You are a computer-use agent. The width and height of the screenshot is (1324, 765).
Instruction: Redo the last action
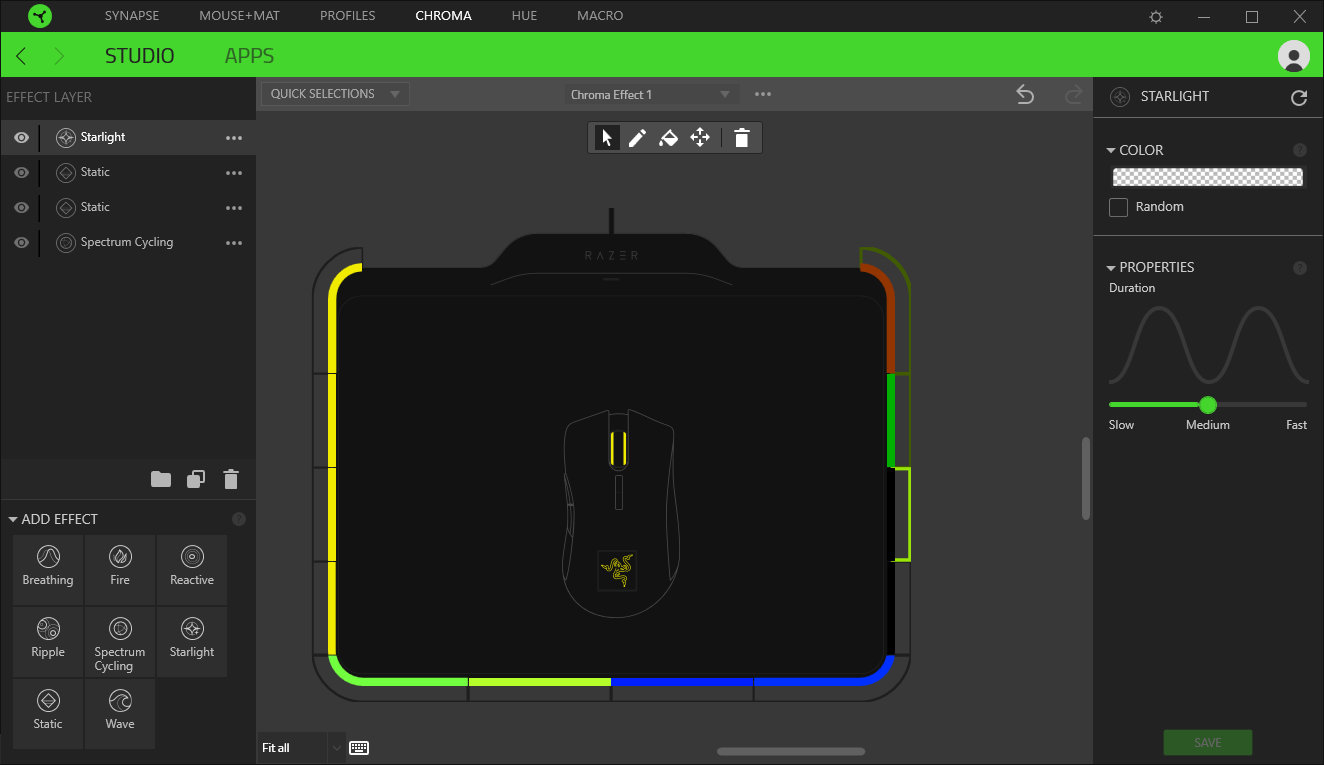click(1074, 94)
